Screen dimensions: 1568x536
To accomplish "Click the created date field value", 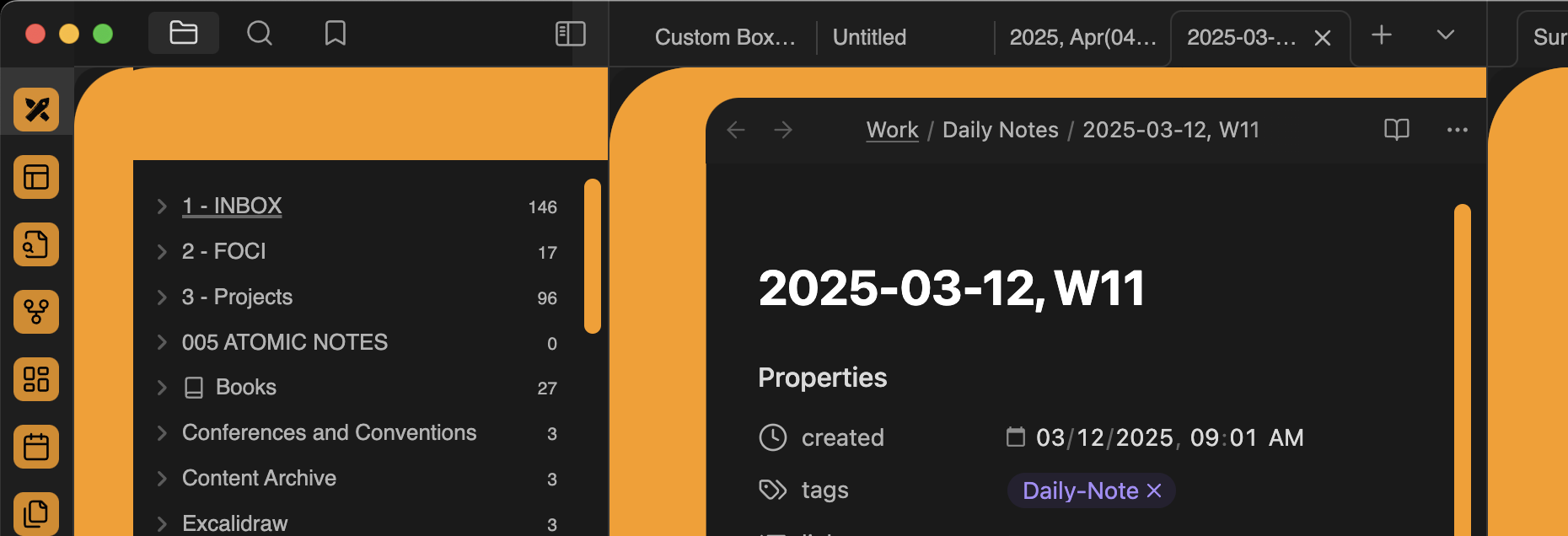I will (1168, 437).
